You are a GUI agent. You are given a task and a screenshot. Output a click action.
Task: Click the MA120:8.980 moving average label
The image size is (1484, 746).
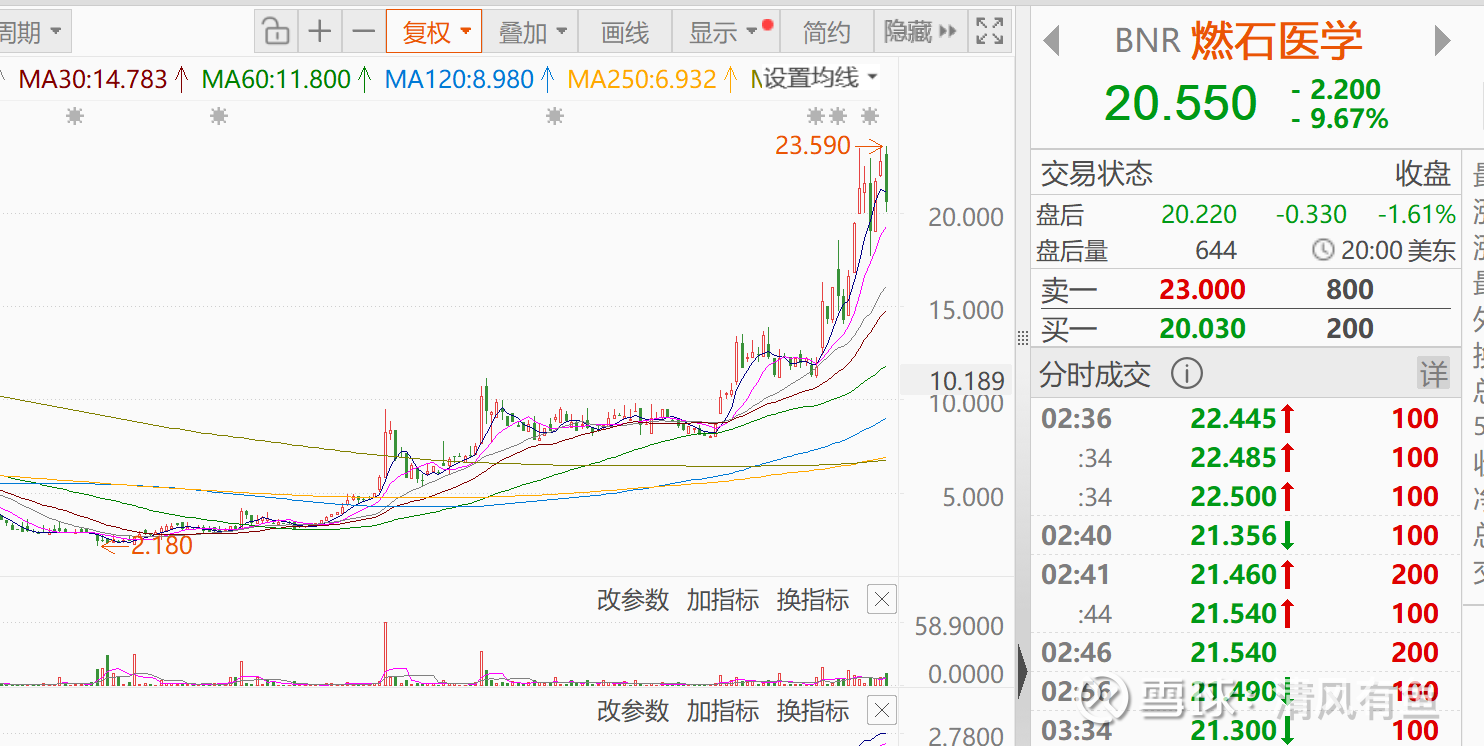tap(458, 79)
